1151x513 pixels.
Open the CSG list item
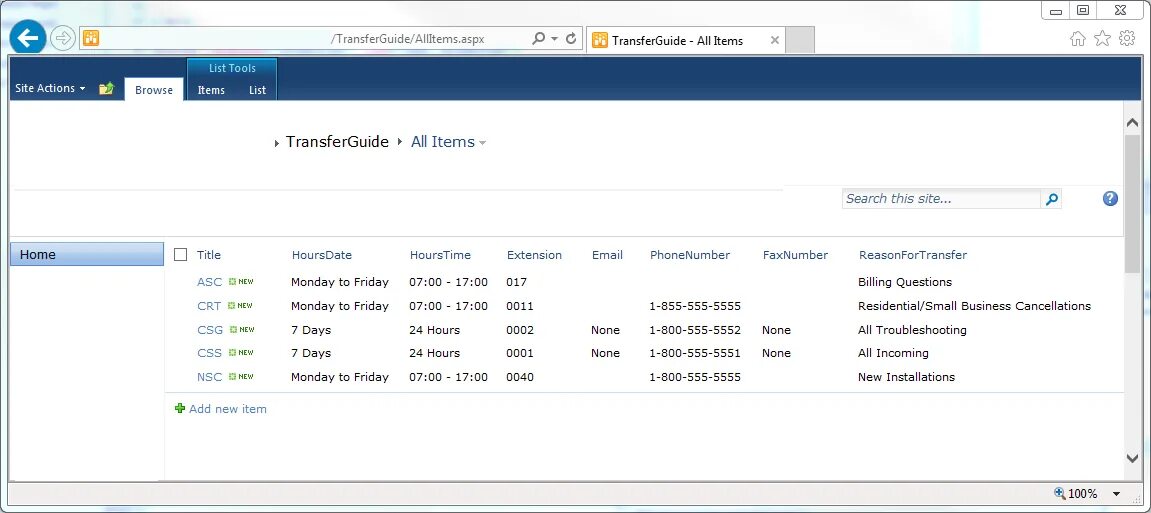tap(210, 330)
